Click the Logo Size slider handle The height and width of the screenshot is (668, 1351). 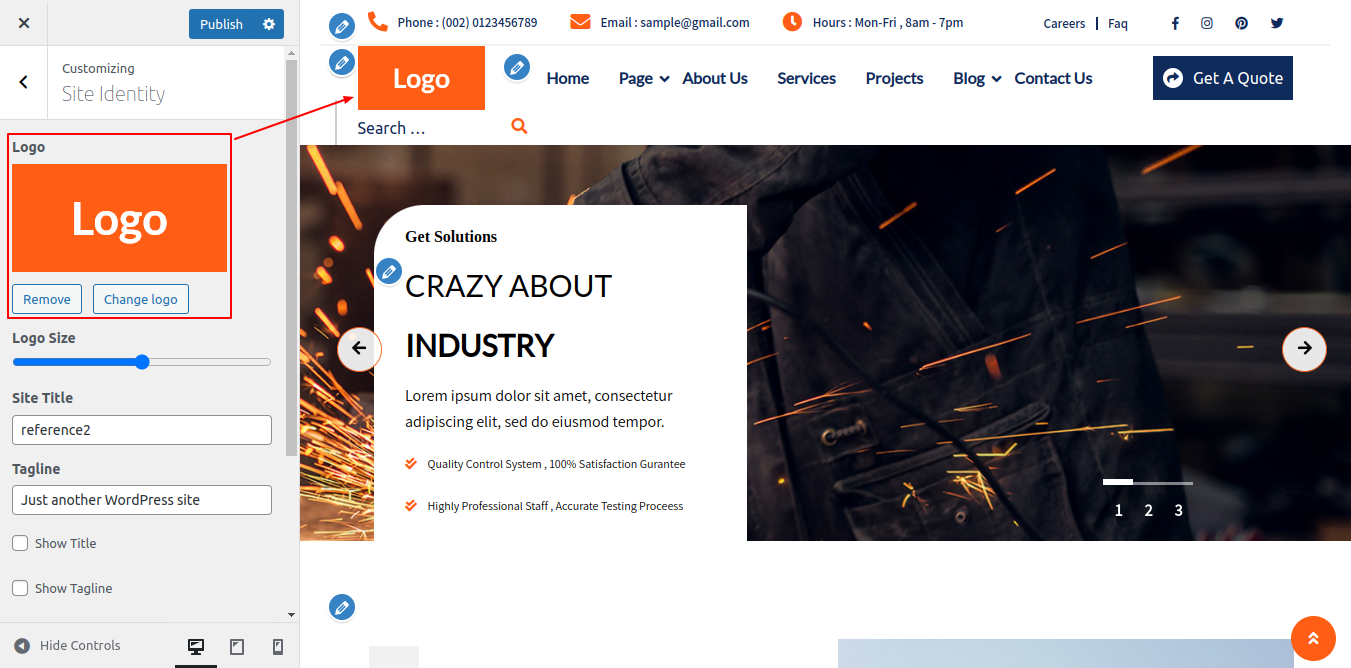tap(142, 362)
